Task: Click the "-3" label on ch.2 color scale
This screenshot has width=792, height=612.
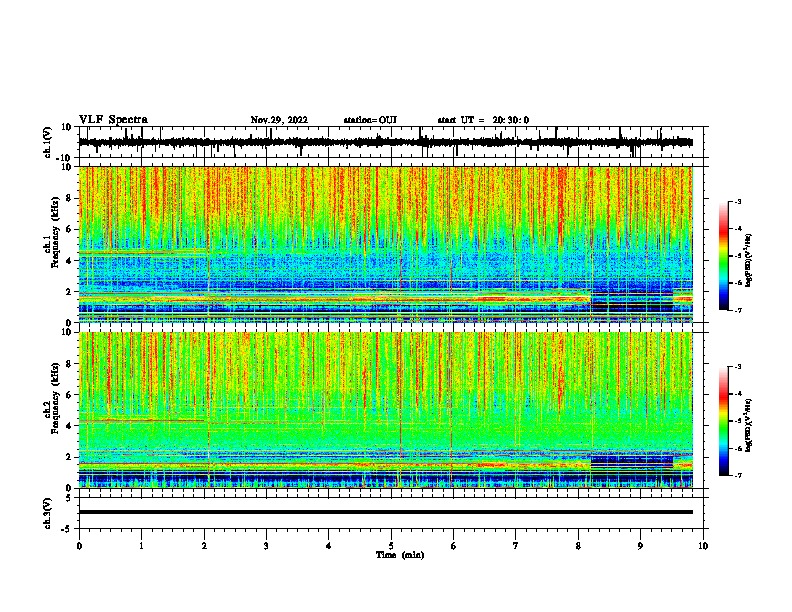Action: pos(738,367)
